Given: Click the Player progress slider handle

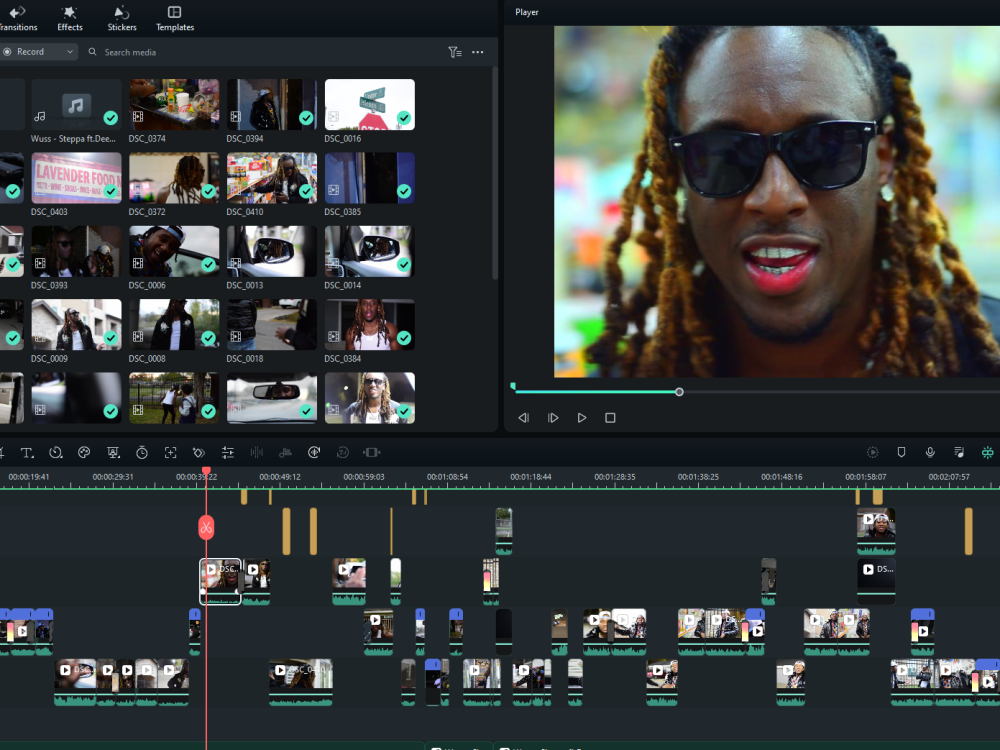Looking at the screenshot, I should pyautogui.click(x=679, y=392).
